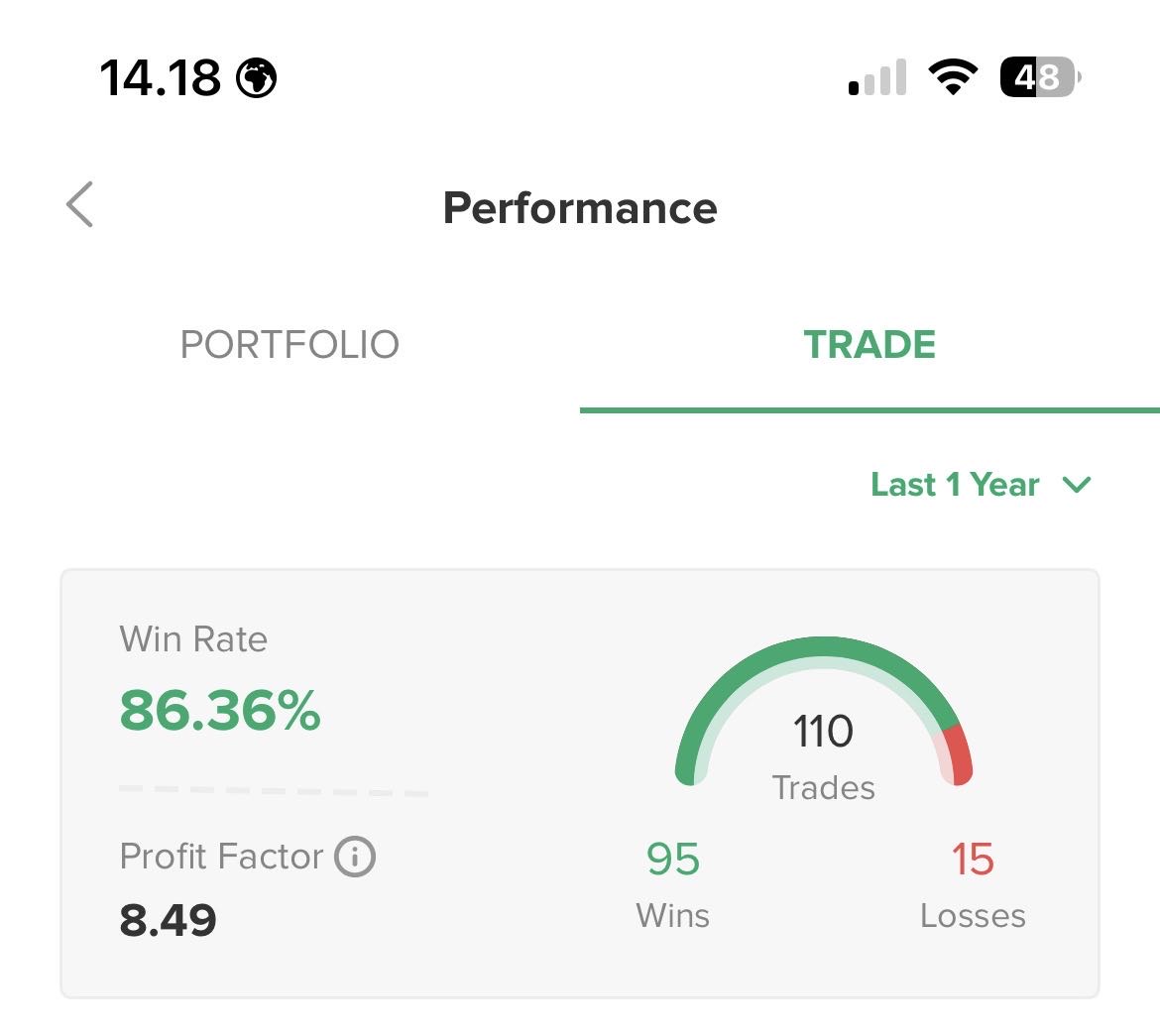Tap the red losses gauge segment

[959, 755]
